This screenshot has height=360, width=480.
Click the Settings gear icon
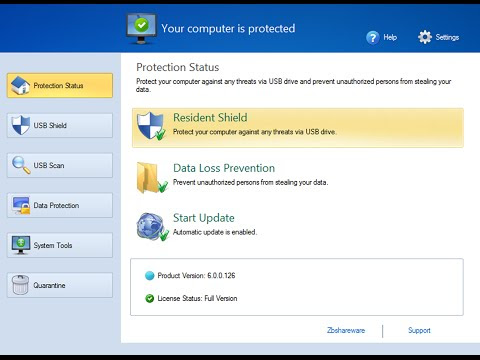tap(425, 37)
